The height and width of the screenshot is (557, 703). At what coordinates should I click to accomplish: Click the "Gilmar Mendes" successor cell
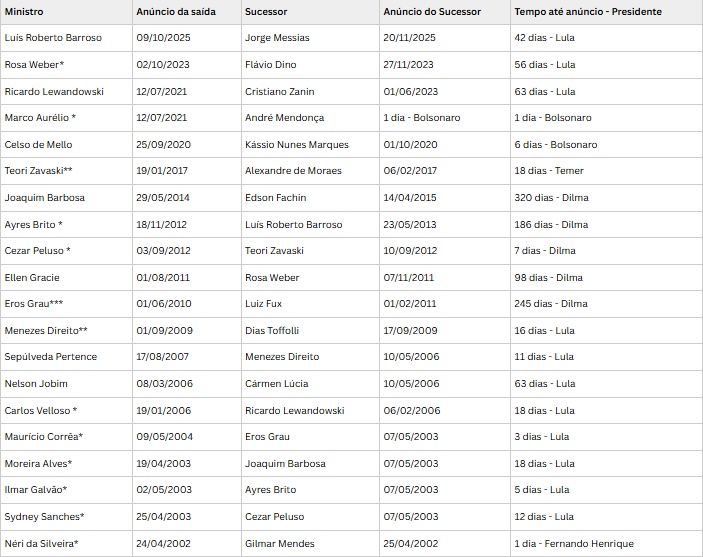[280, 543]
